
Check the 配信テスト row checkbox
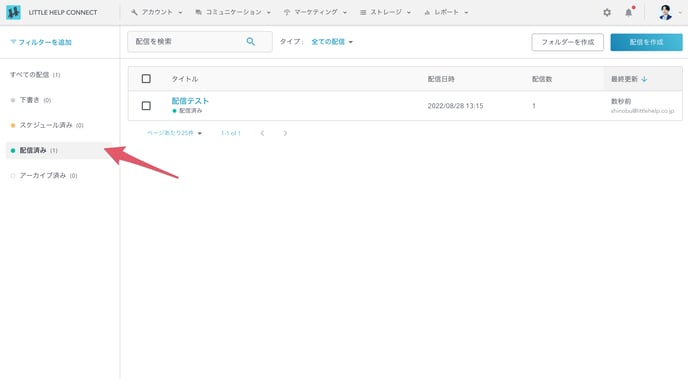tap(146, 106)
